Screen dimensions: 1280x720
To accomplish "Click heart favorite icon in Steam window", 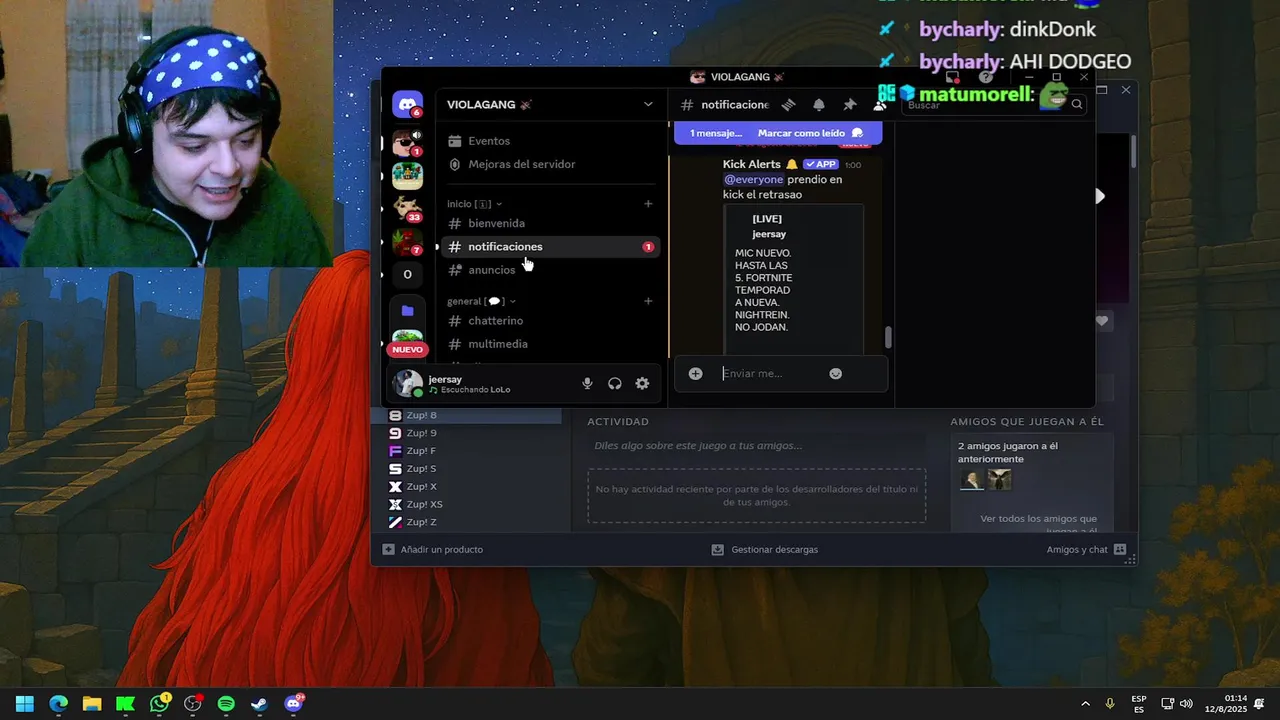I will 1102,321.
